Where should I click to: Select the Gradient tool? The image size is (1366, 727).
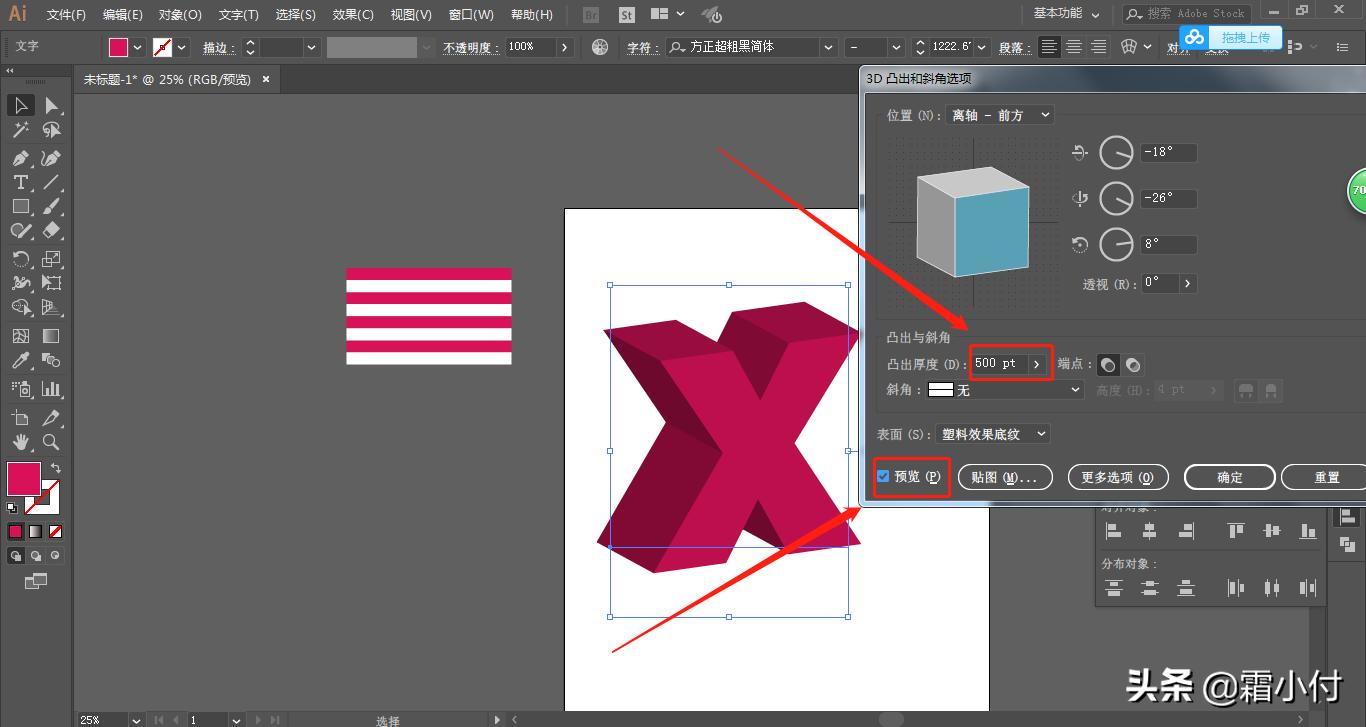click(51, 336)
